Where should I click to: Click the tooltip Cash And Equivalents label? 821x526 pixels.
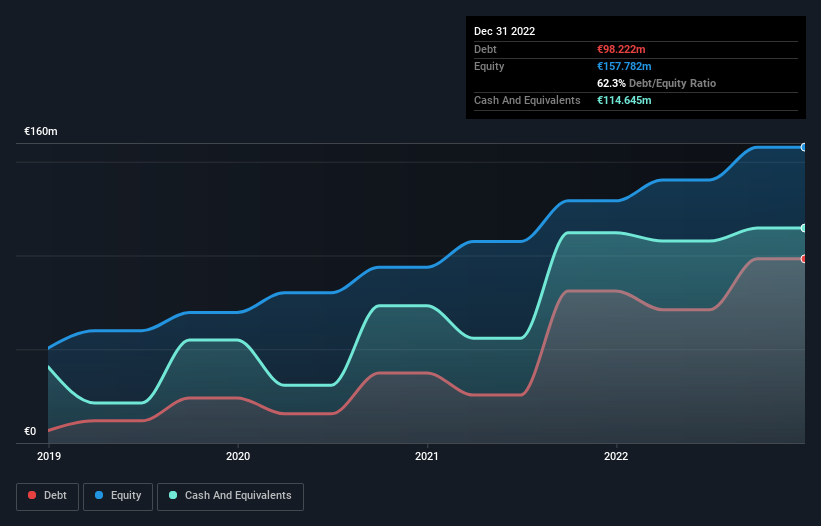(x=527, y=100)
